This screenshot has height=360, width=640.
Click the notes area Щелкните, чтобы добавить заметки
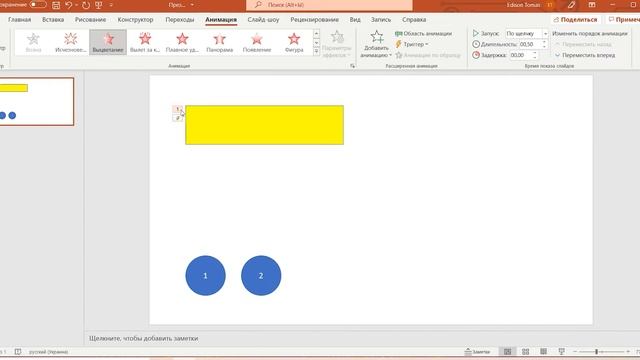point(144,338)
